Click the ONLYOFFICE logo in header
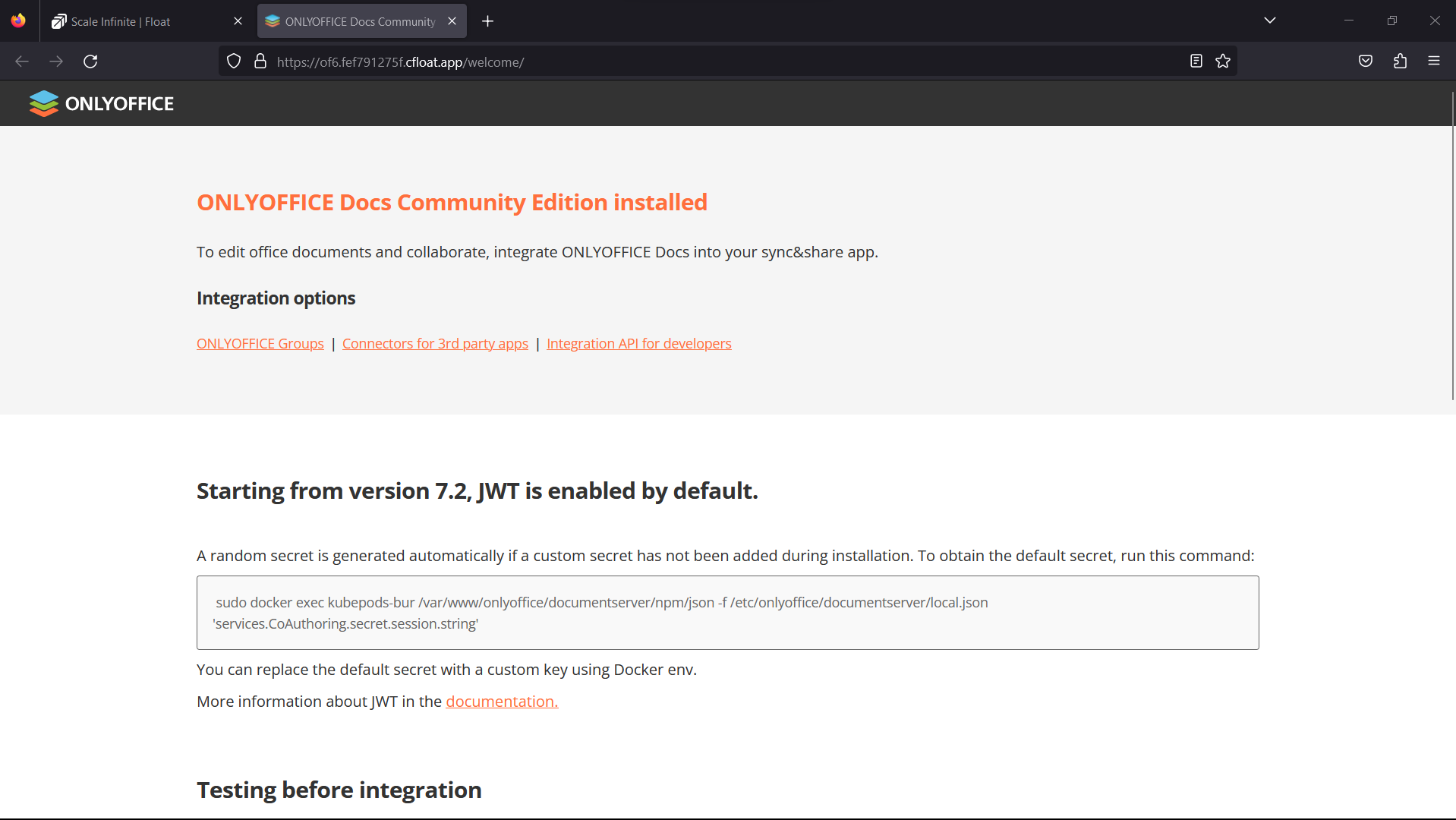 (102, 104)
